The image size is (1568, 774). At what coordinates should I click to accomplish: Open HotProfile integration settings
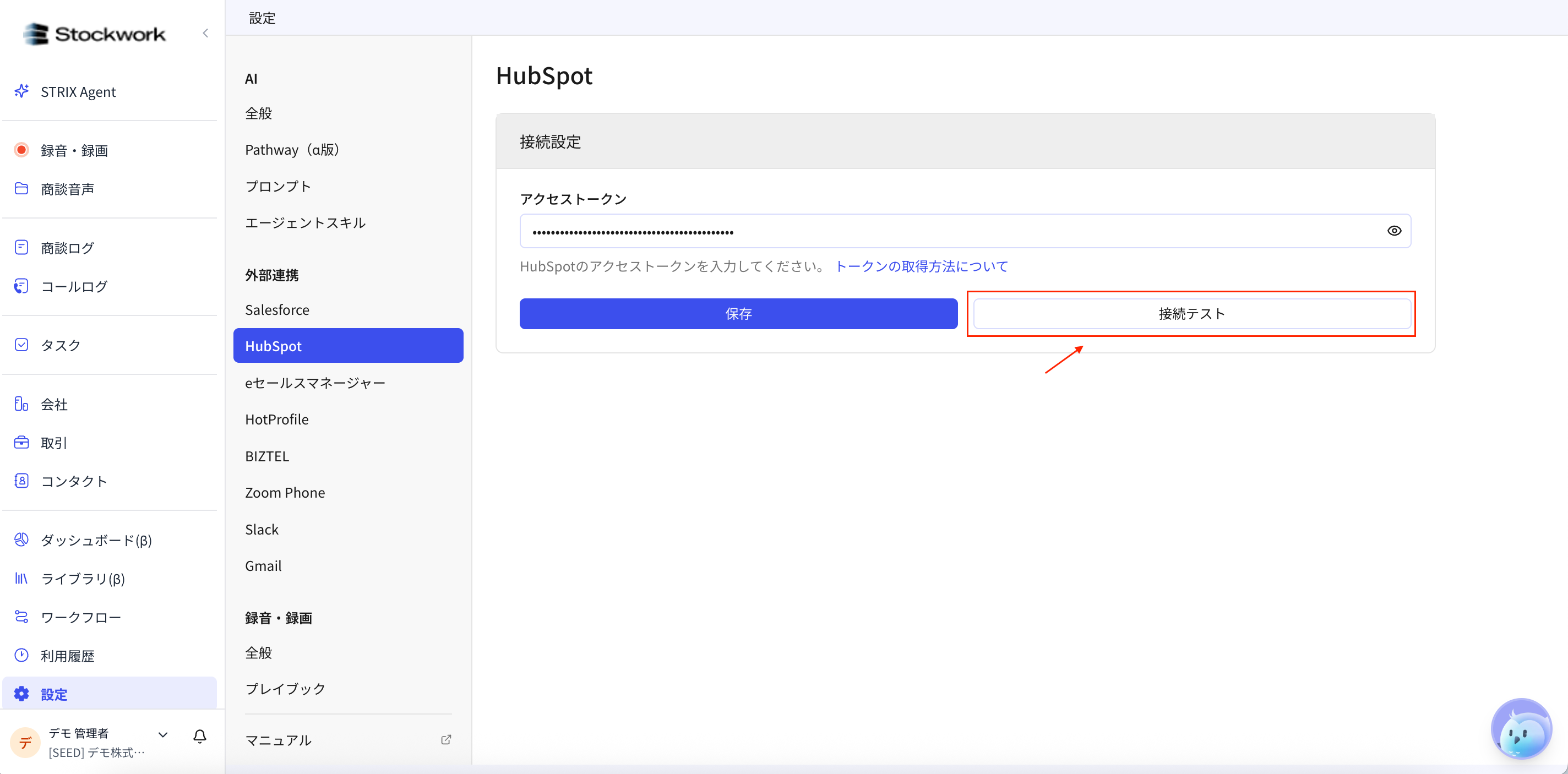click(348, 419)
